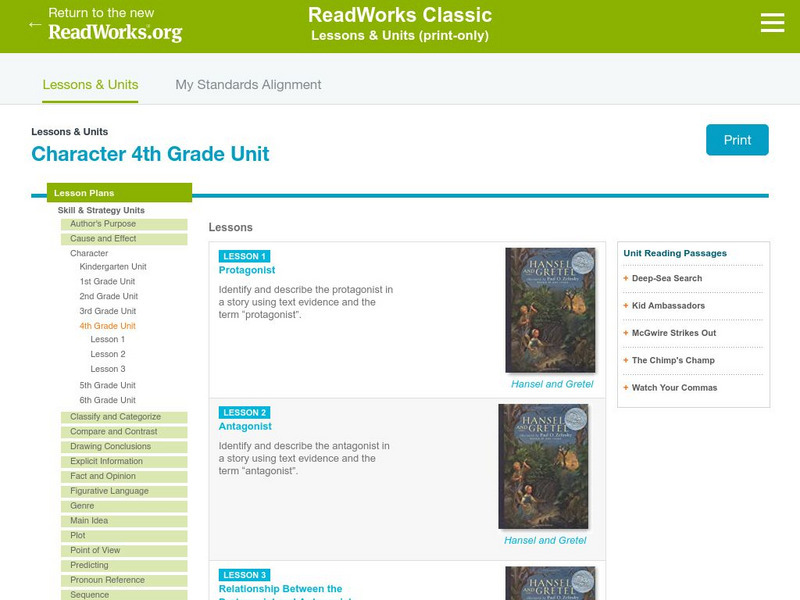Open the hamburger menu icon
The height and width of the screenshot is (600, 800).
772,23
